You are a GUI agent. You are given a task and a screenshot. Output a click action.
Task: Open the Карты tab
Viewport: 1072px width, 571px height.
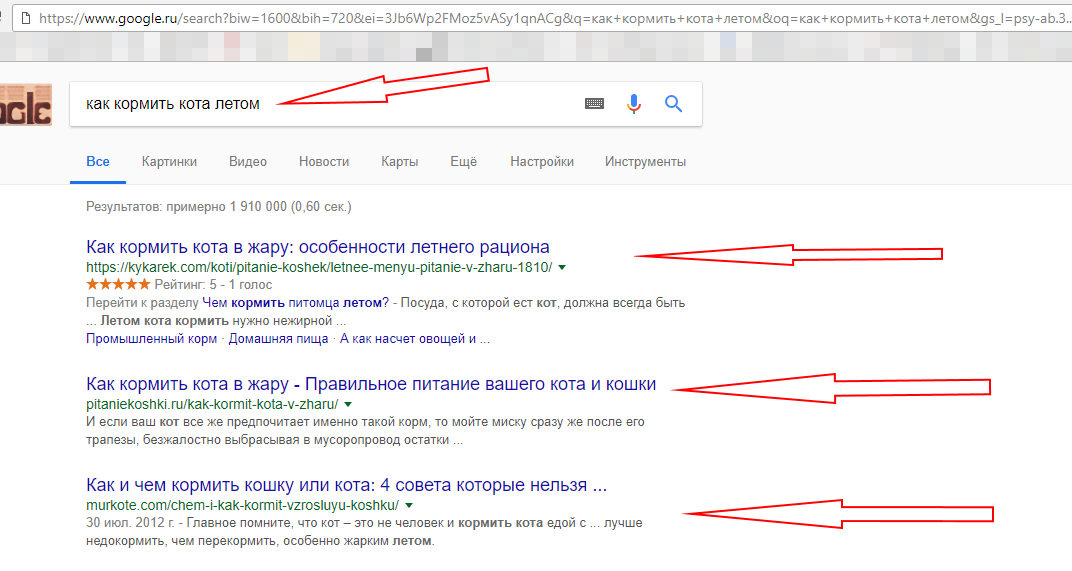[399, 162]
